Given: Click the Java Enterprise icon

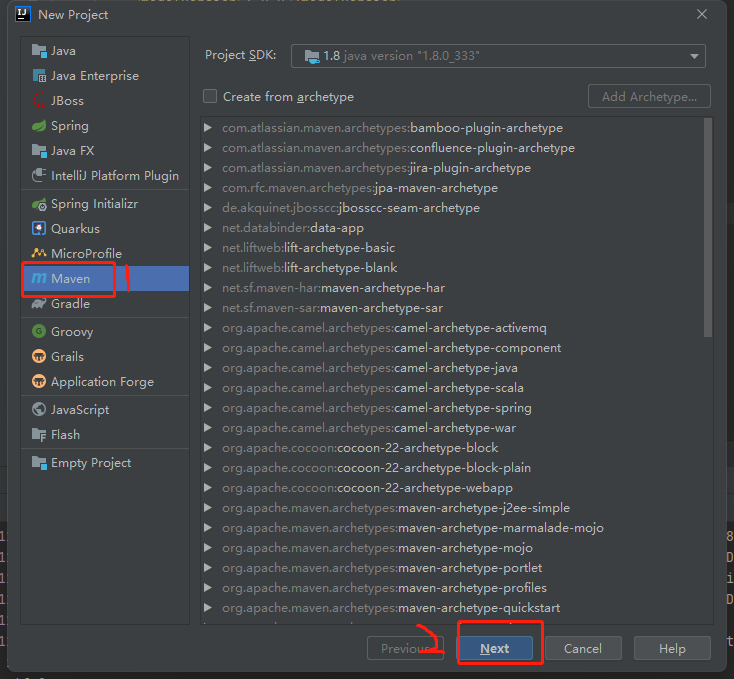Looking at the screenshot, I should 39,75.
